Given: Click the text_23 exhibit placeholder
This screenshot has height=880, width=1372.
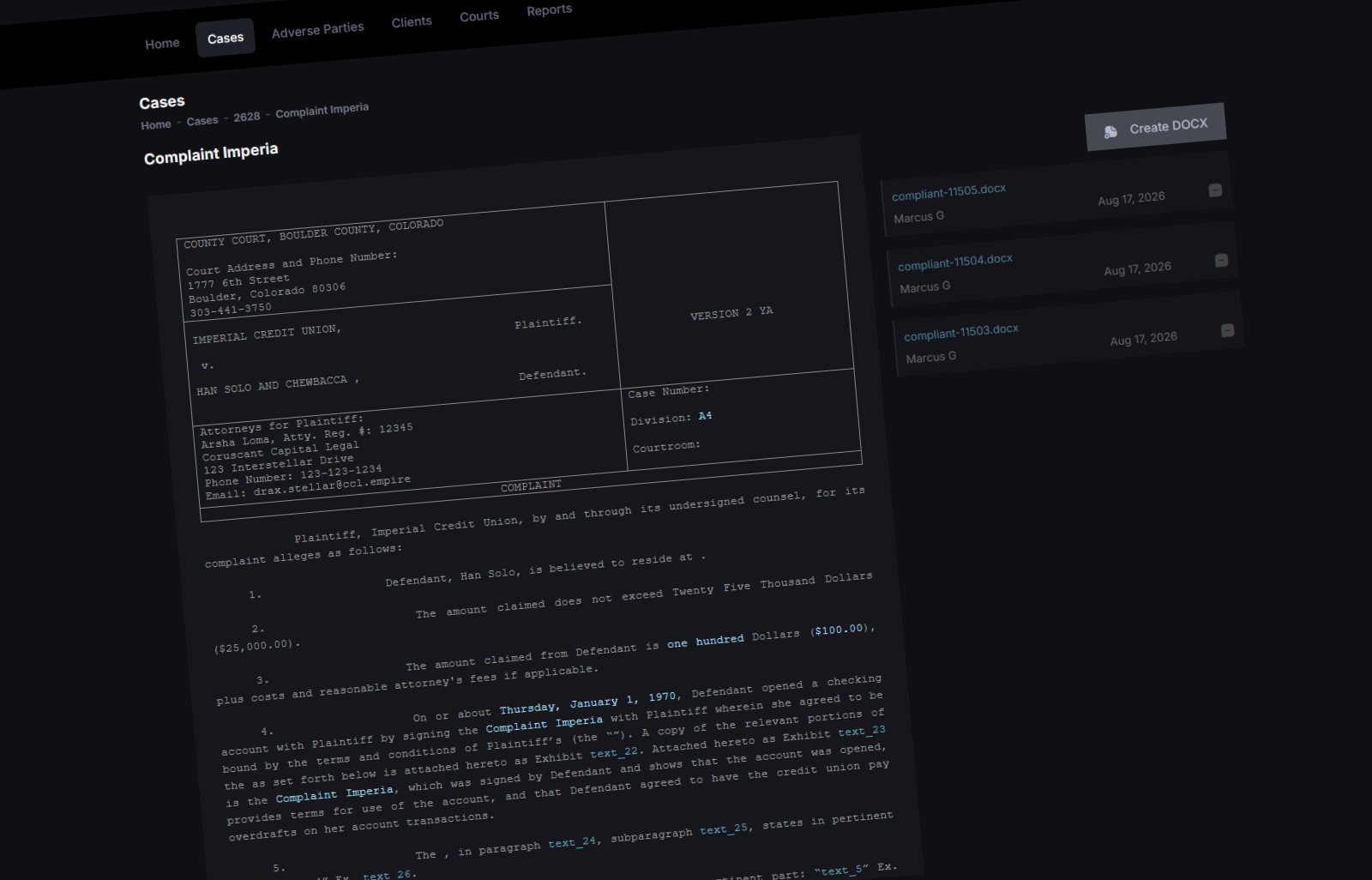Looking at the screenshot, I should click(862, 732).
